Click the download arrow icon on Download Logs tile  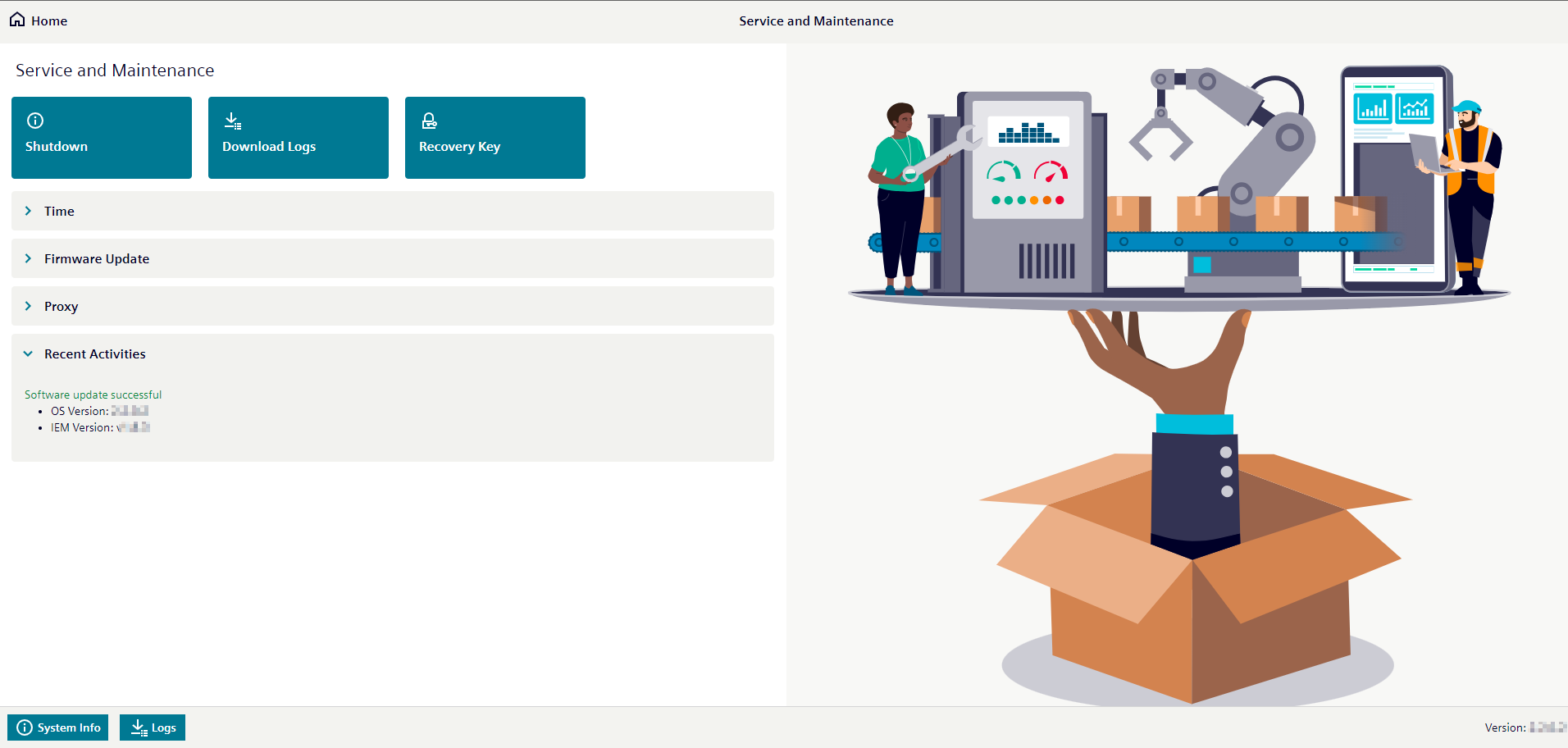(233, 121)
